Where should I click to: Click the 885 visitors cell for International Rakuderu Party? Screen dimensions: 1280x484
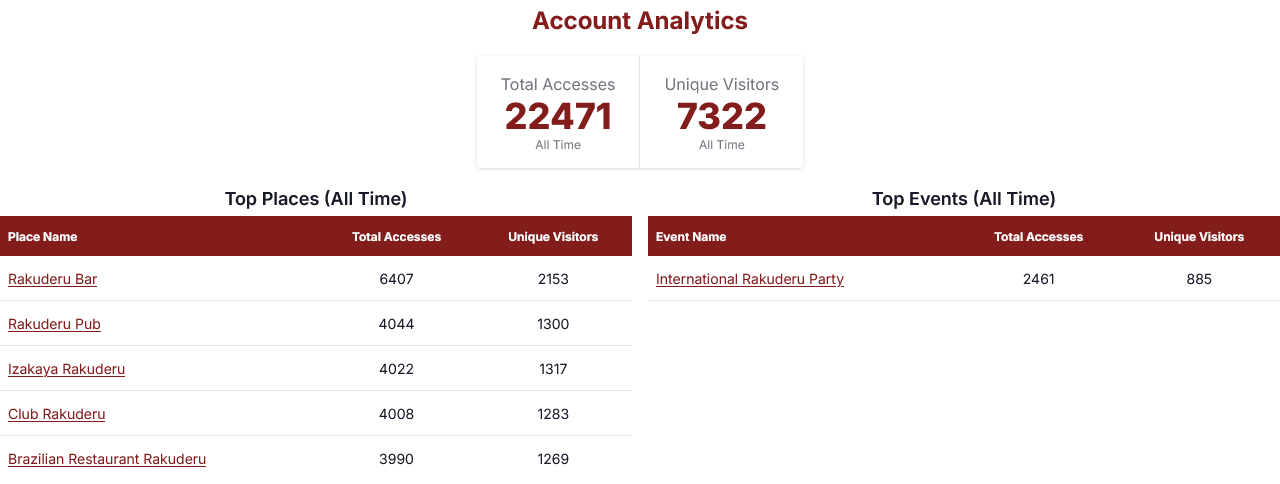(1199, 279)
